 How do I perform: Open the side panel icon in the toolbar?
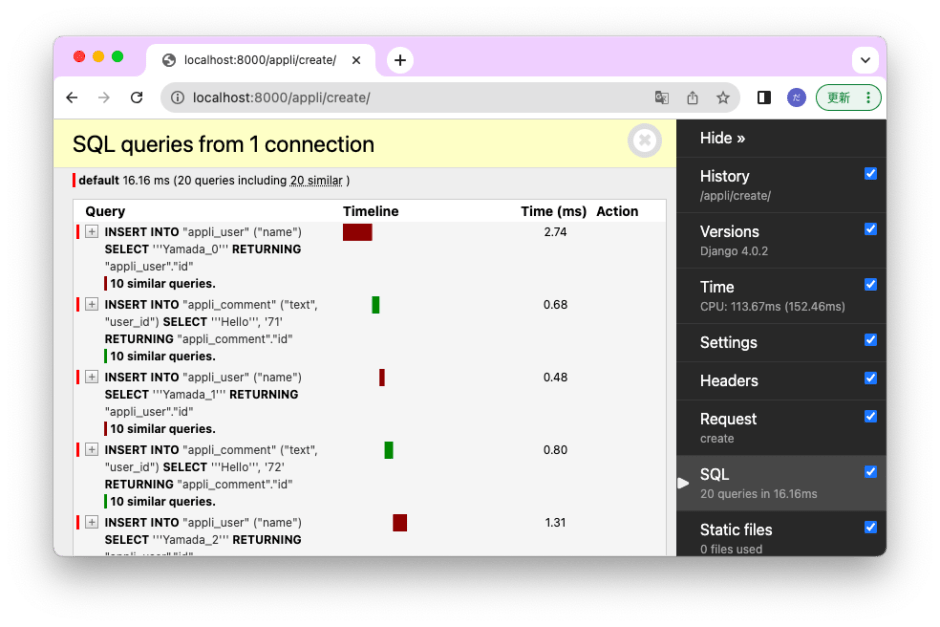pos(763,97)
